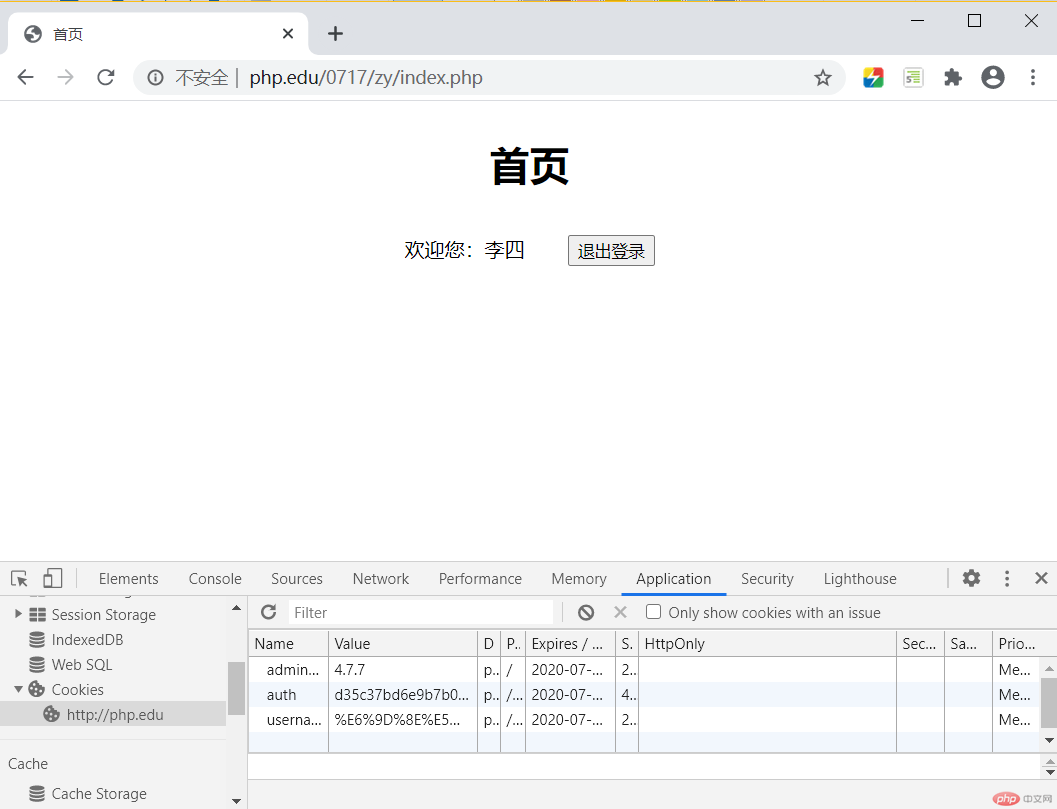This screenshot has height=809, width=1057.
Task: Select the auth cookie row
Action: (x=644, y=694)
